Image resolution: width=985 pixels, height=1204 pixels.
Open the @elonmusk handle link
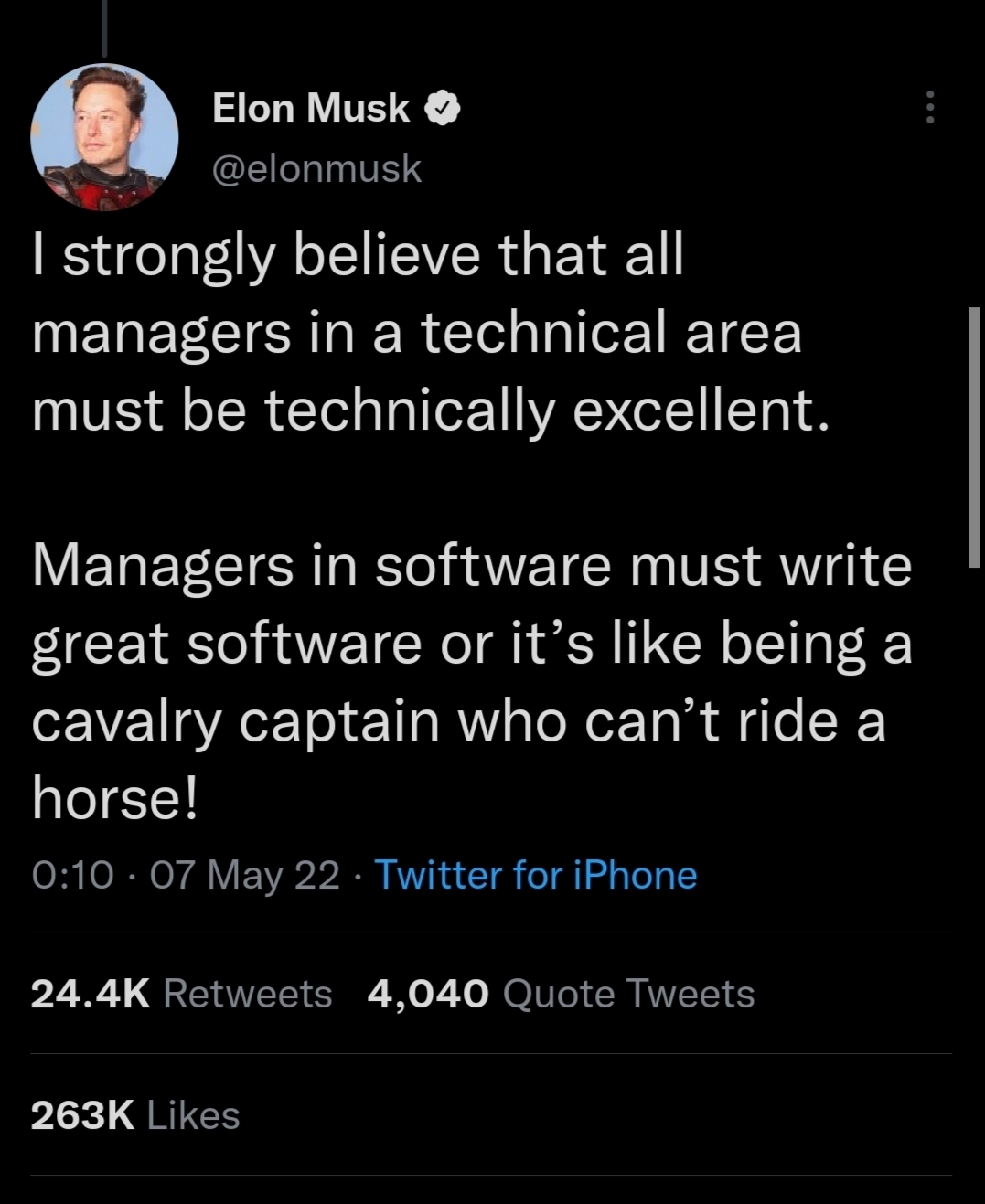coord(316,168)
